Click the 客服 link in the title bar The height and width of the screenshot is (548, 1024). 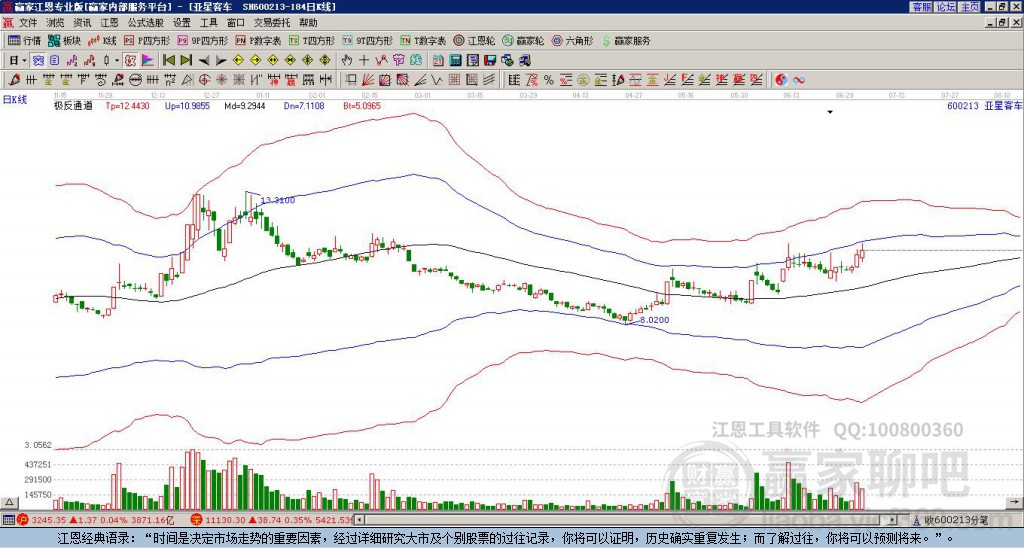coord(922,7)
